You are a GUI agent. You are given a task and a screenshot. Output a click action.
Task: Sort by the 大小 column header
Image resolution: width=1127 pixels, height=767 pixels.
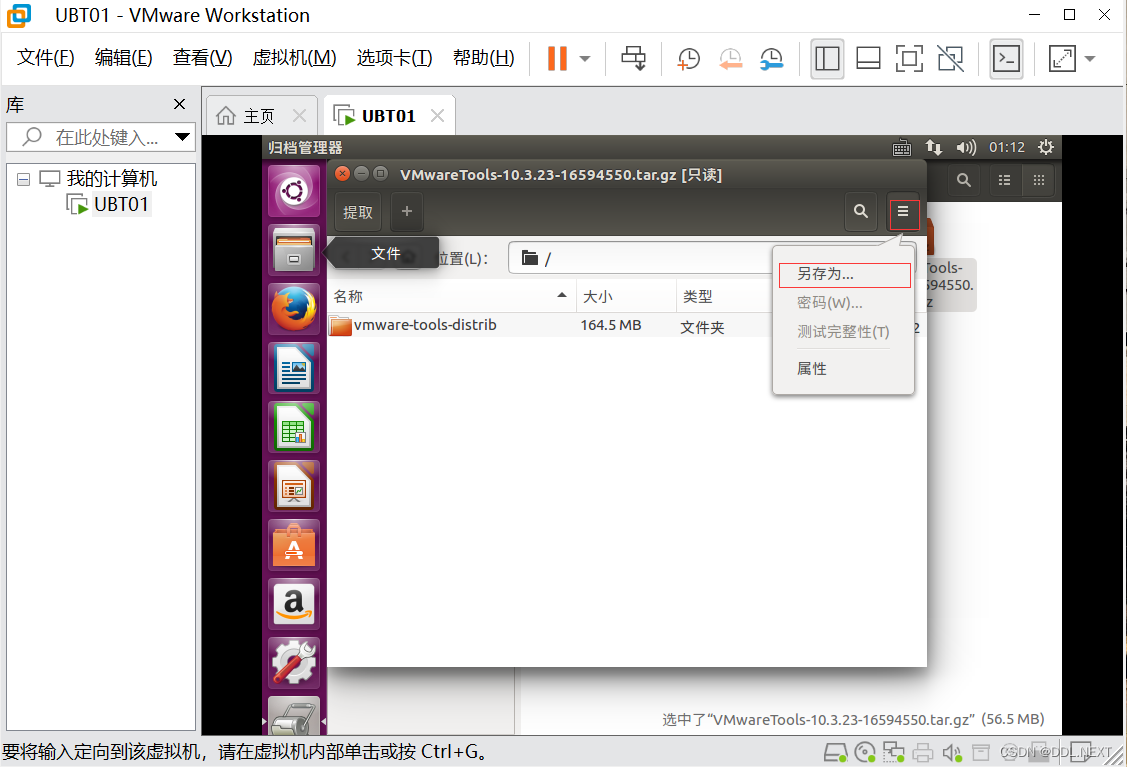tap(625, 296)
